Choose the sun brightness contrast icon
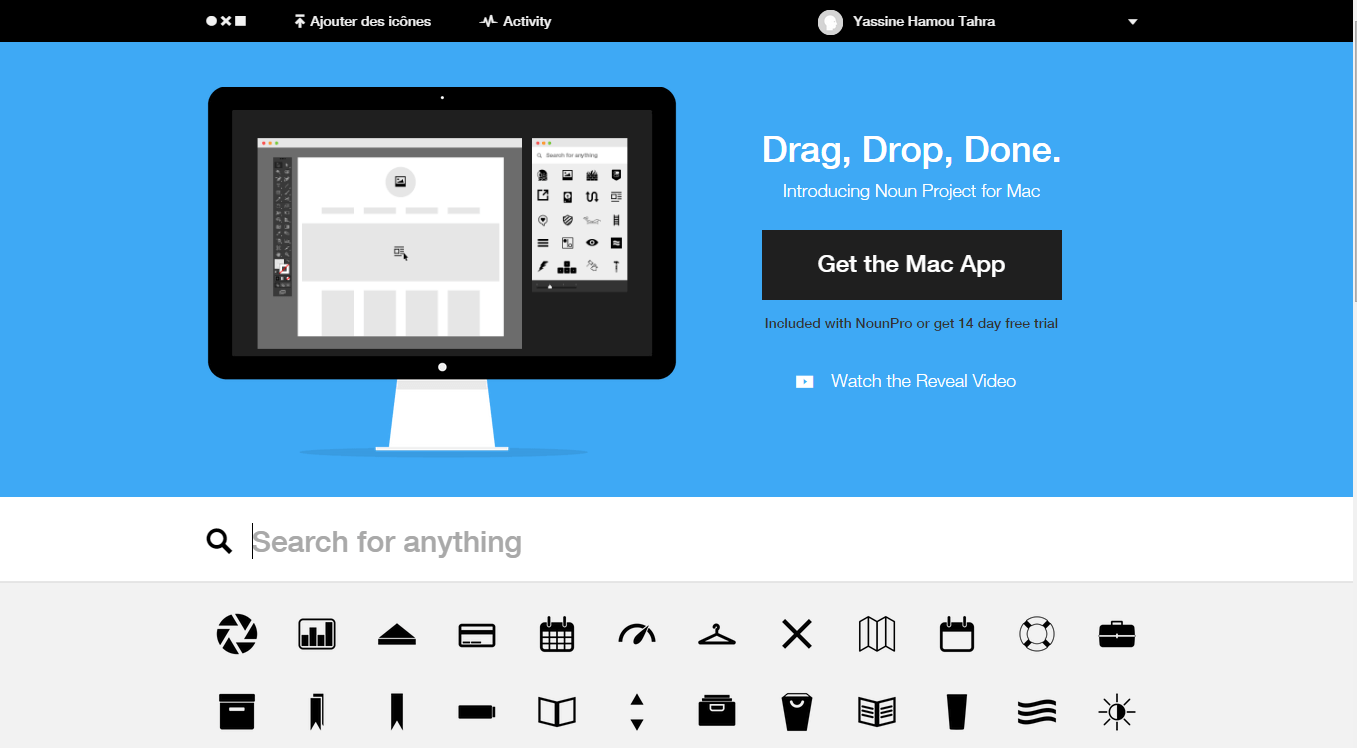Viewport: 1357px width, 748px height. 1117,712
